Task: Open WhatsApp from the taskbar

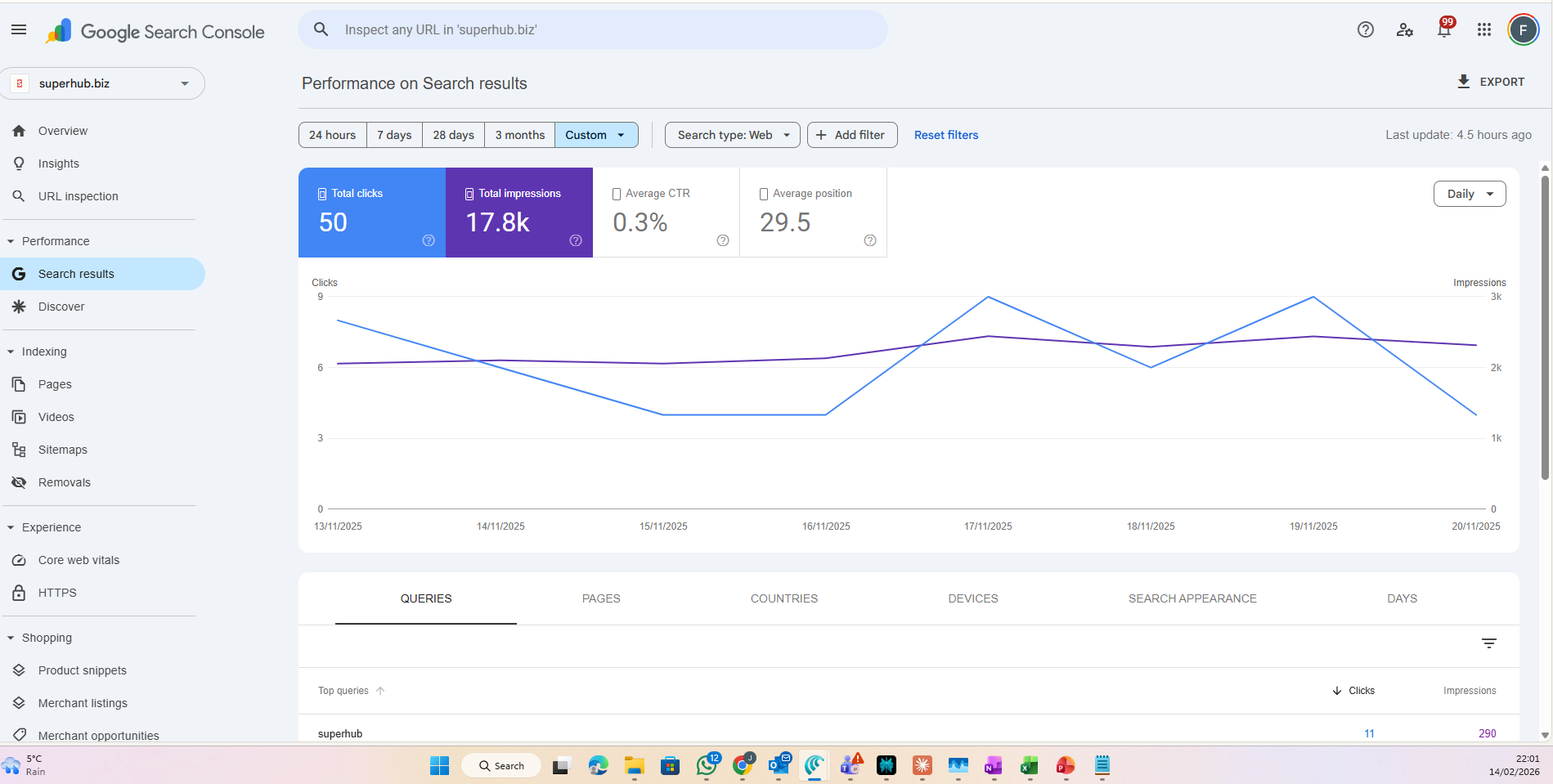Action: click(707, 766)
